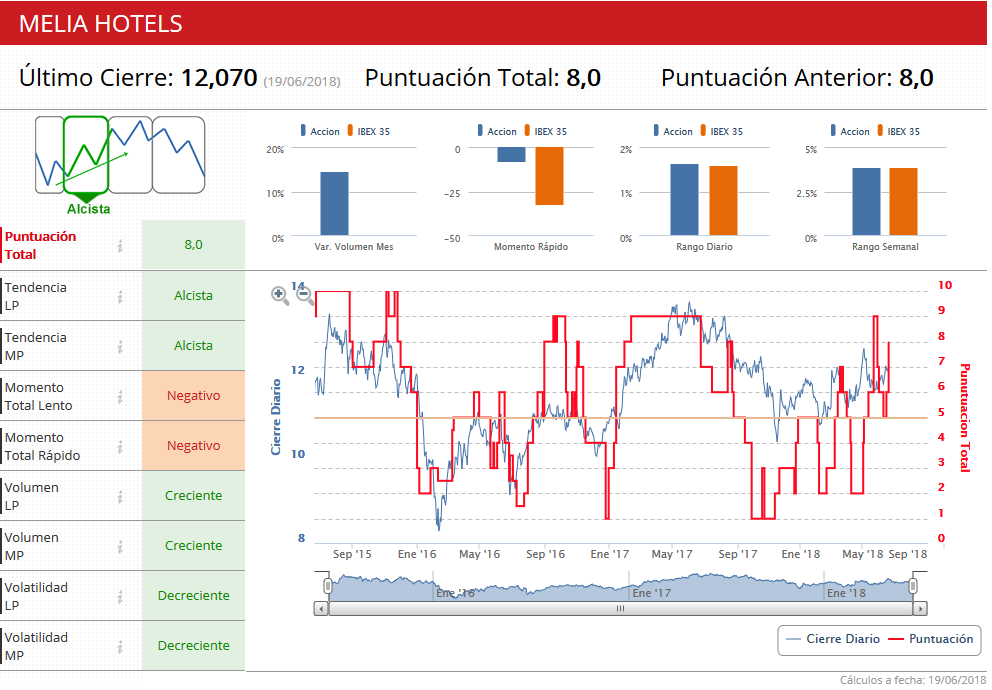This screenshot has width=992, height=690.
Task: Click blue Accion bar in Rango Diario
Action: coord(685,200)
